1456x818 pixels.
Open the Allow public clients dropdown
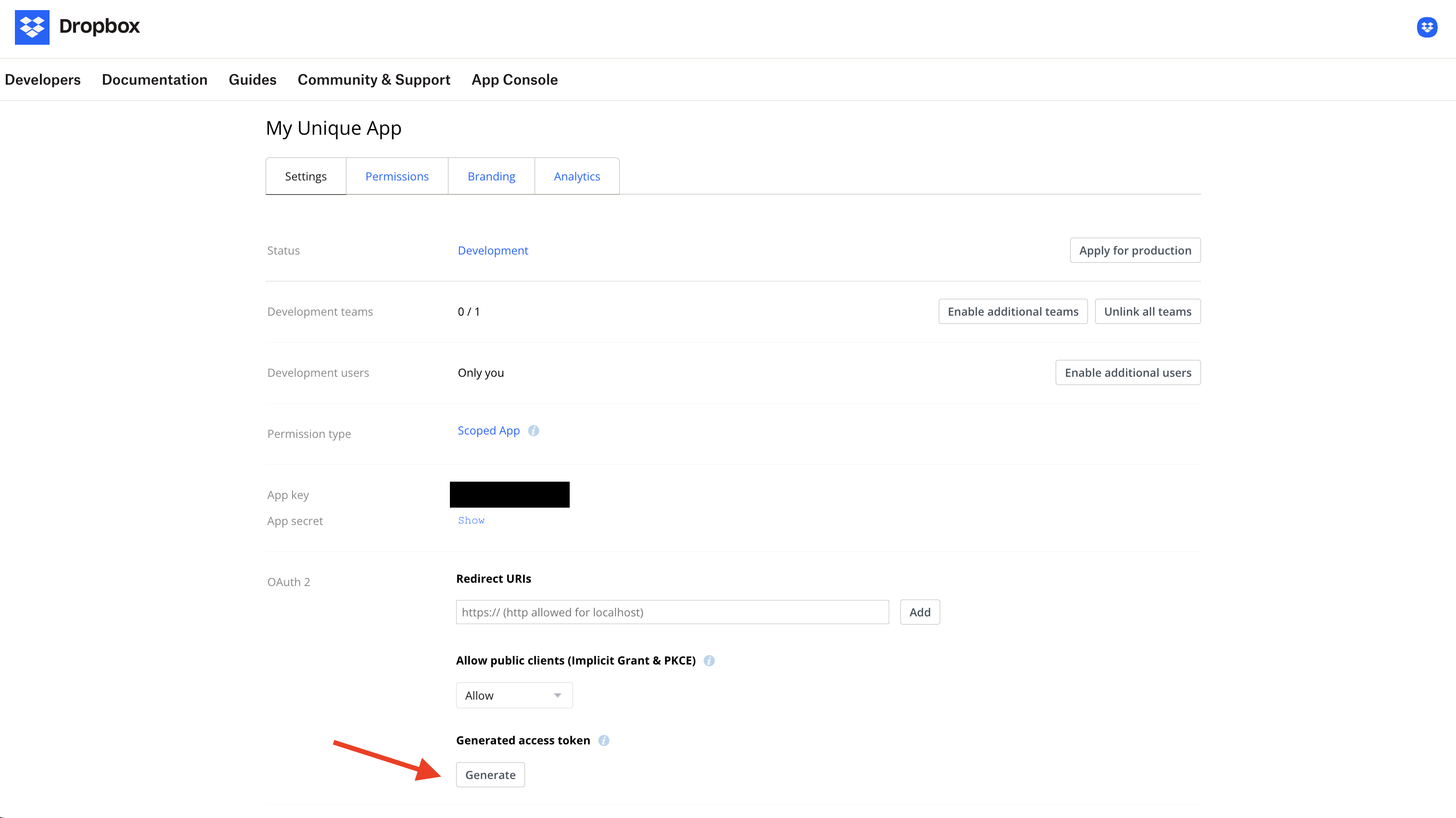point(514,695)
